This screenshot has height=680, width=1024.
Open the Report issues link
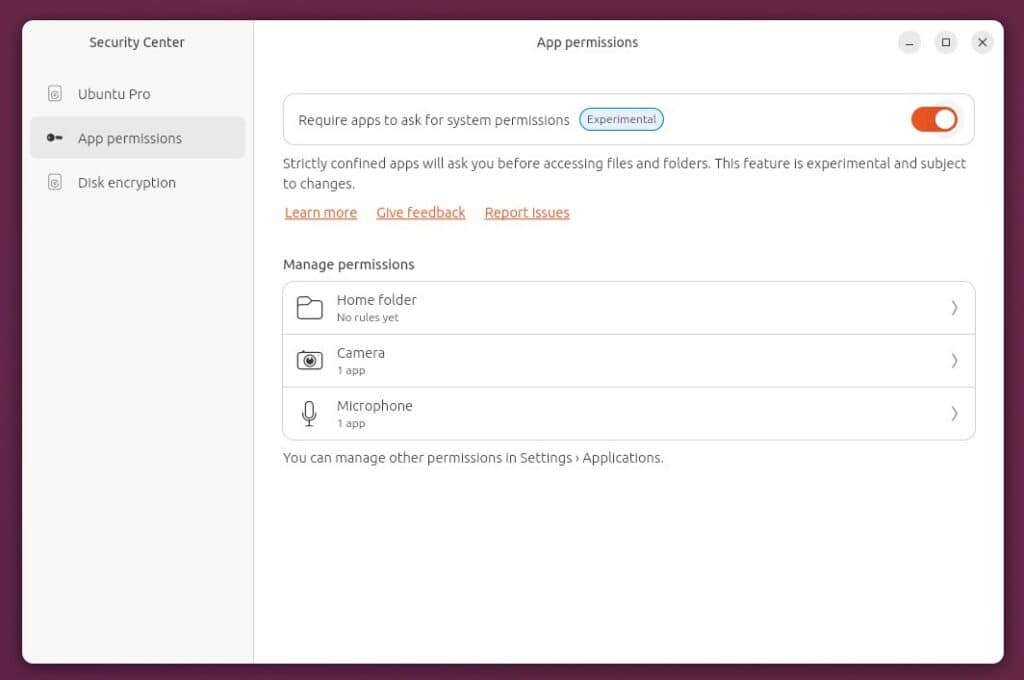(x=527, y=213)
